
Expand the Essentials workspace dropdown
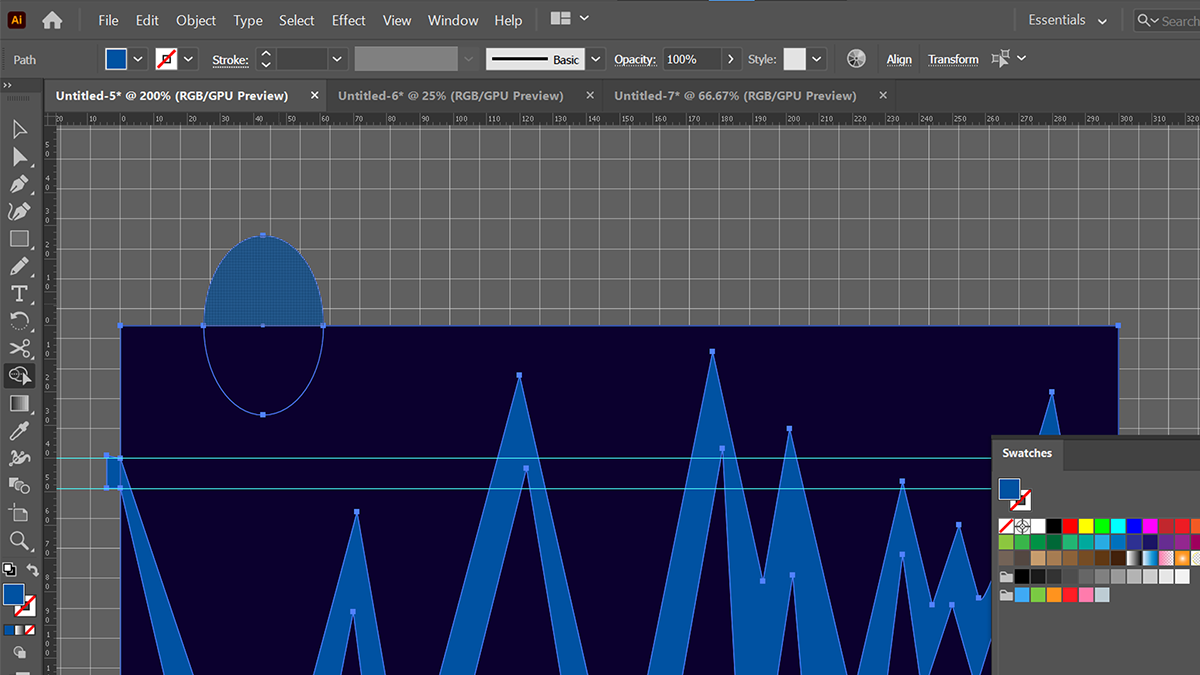click(x=1102, y=21)
